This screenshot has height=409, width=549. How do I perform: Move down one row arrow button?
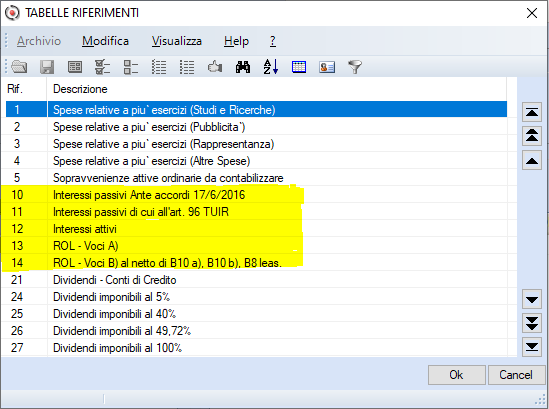532,299
